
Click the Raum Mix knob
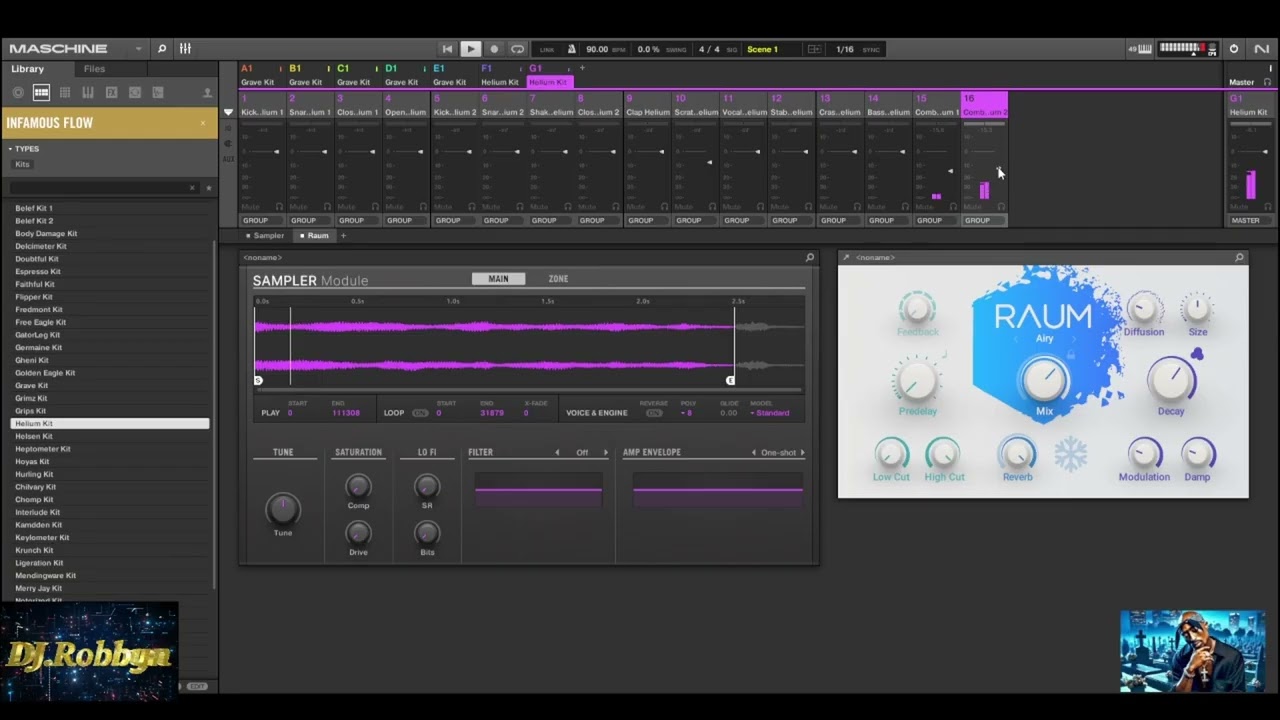(1044, 380)
